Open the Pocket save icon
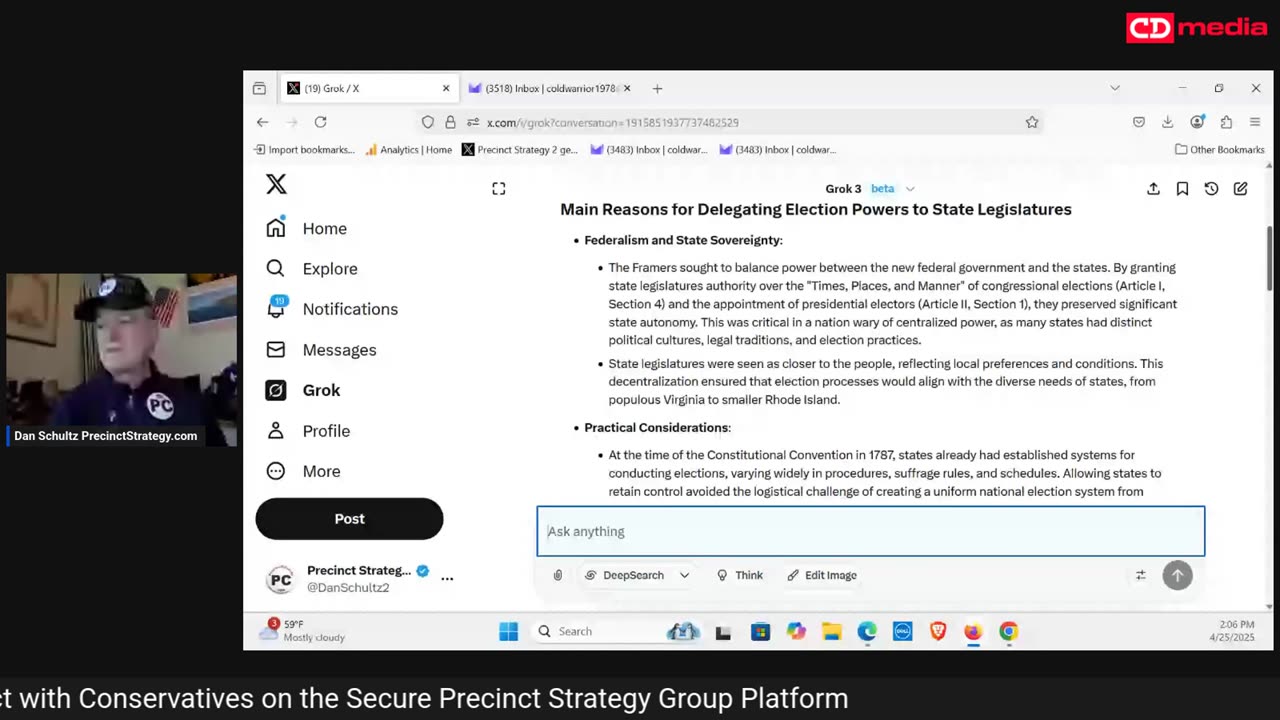1280x720 pixels. pos(1138,122)
